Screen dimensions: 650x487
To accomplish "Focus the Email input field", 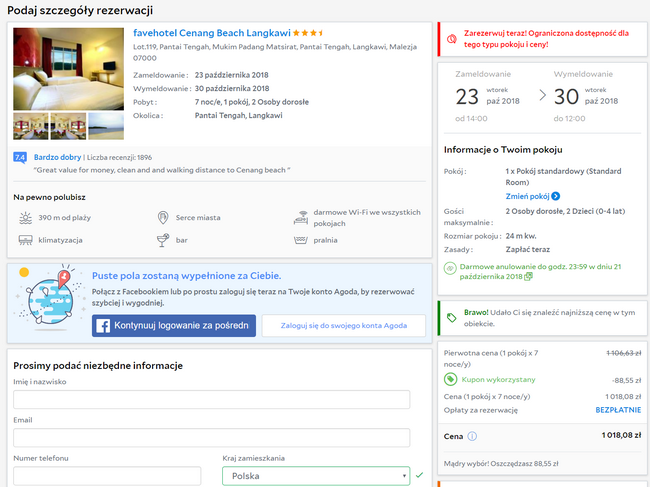I will tap(212, 438).
